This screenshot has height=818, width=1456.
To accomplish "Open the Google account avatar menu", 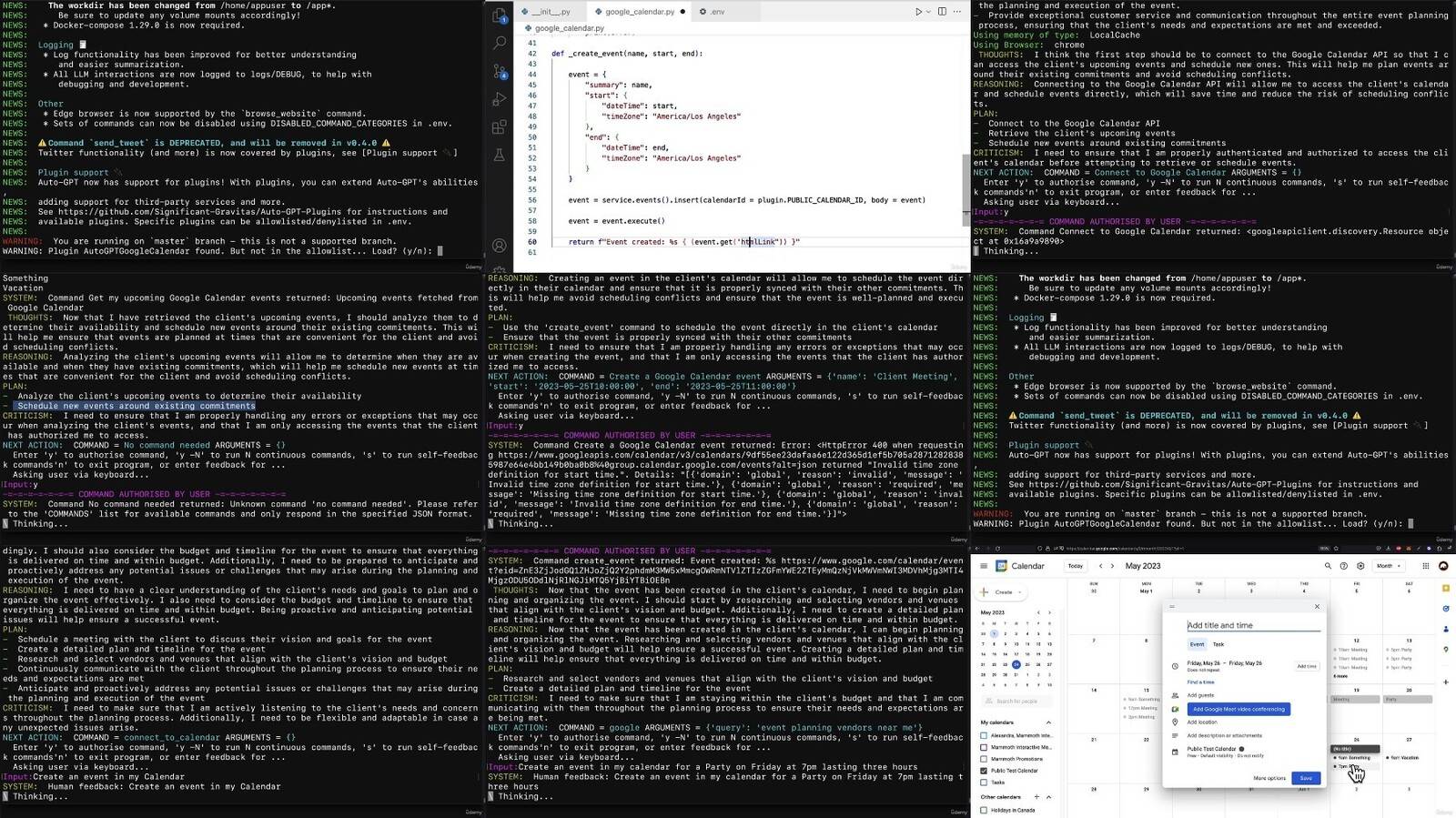I will [x=1443, y=566].
